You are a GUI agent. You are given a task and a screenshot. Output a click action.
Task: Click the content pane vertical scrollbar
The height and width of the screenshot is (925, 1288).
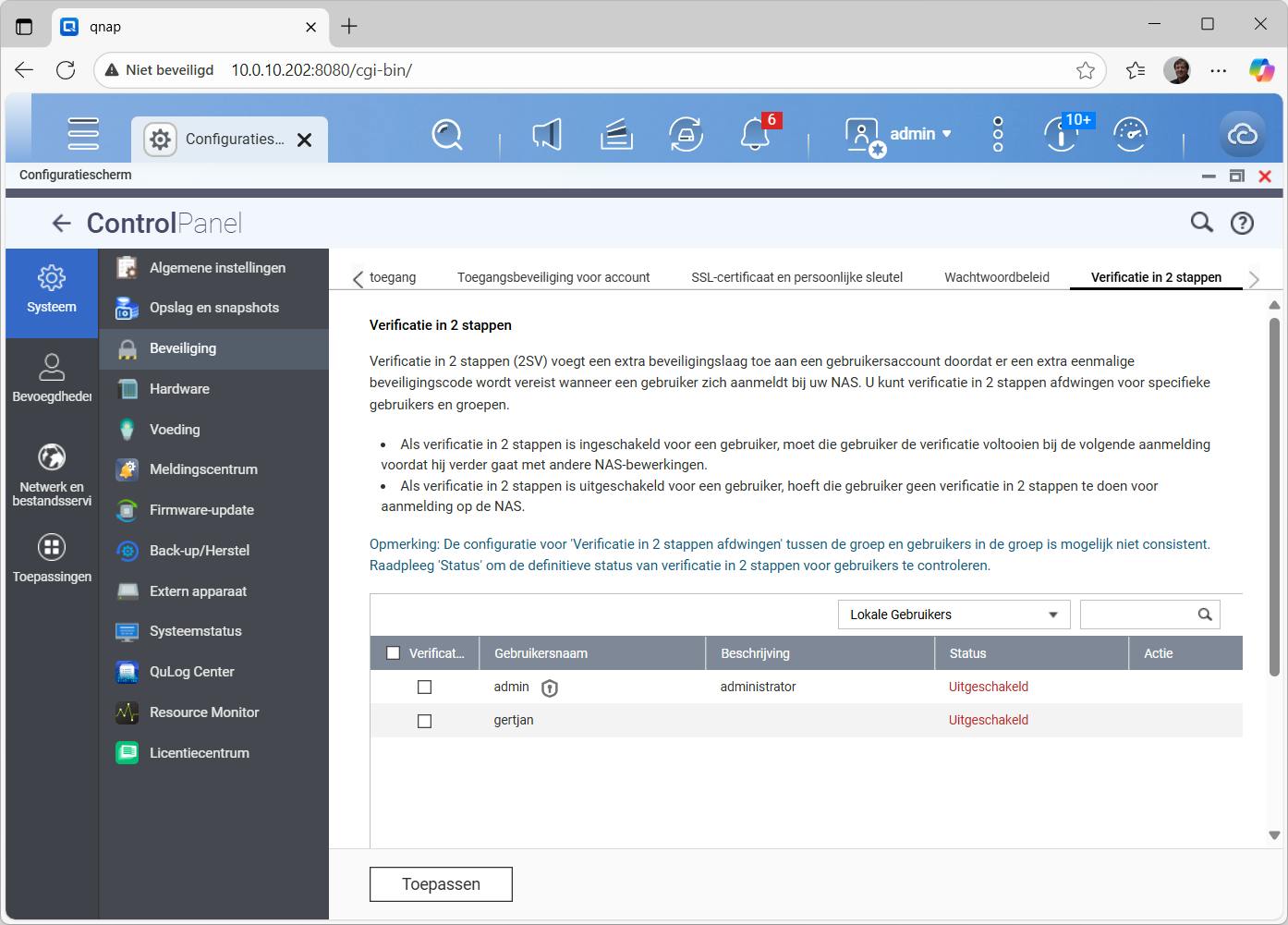pyautogui.click(x=1274, y=497)
